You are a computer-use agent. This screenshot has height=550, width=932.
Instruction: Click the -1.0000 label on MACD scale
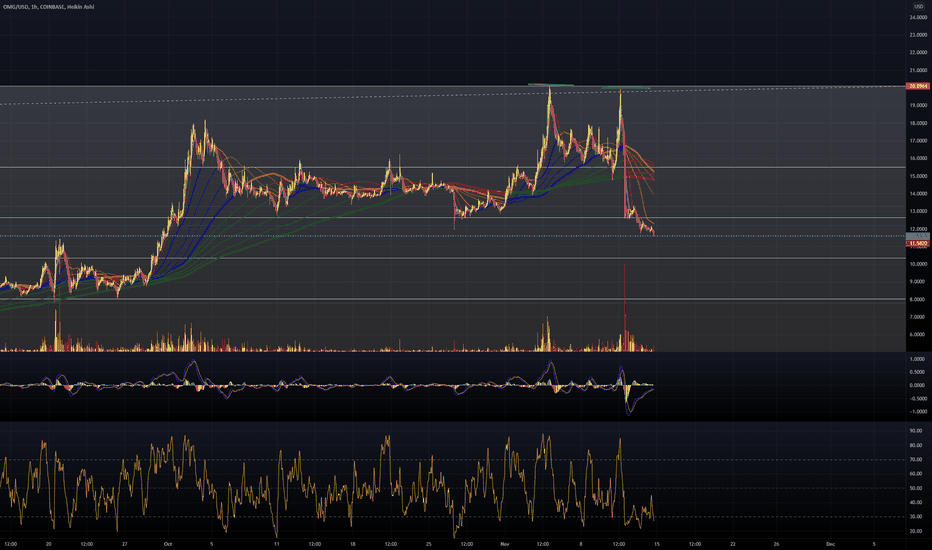pos(917,411)
